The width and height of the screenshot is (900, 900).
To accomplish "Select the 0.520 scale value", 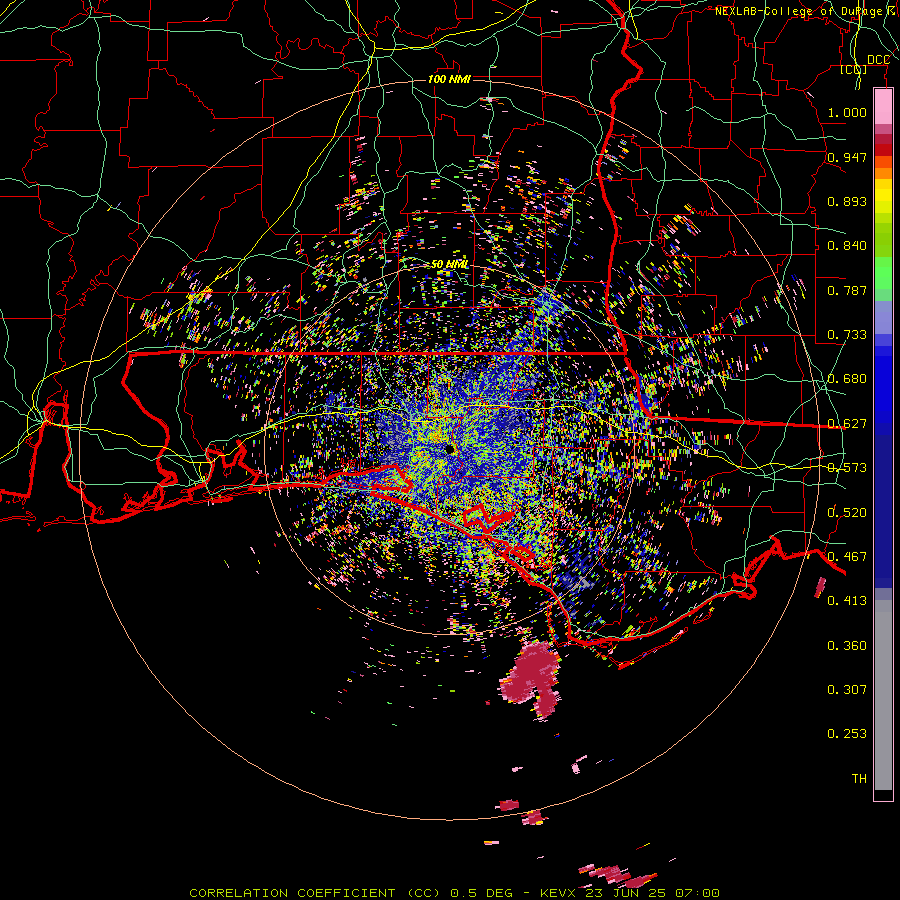I will [847, 513].
